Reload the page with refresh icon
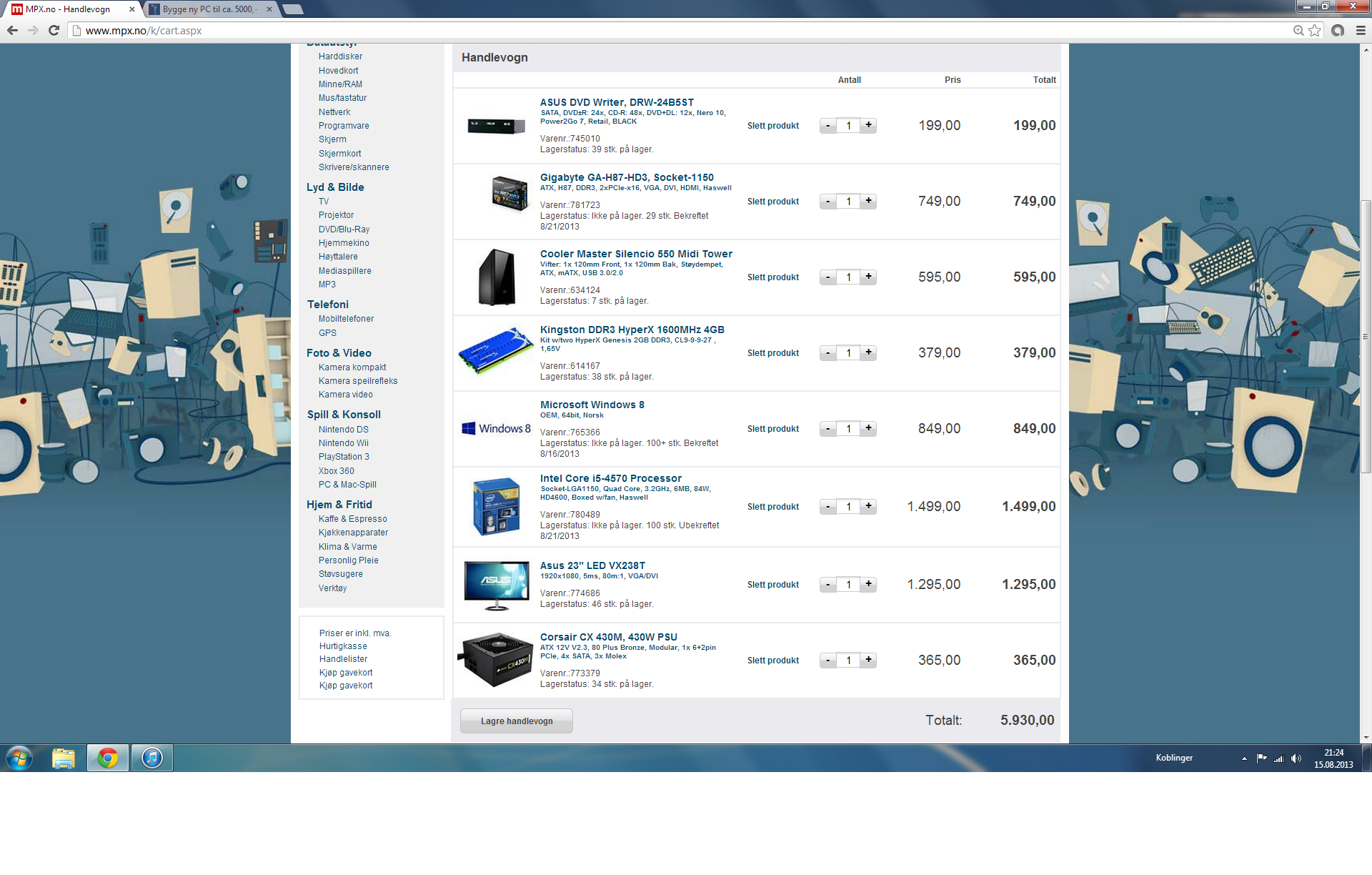 (54, 30)
